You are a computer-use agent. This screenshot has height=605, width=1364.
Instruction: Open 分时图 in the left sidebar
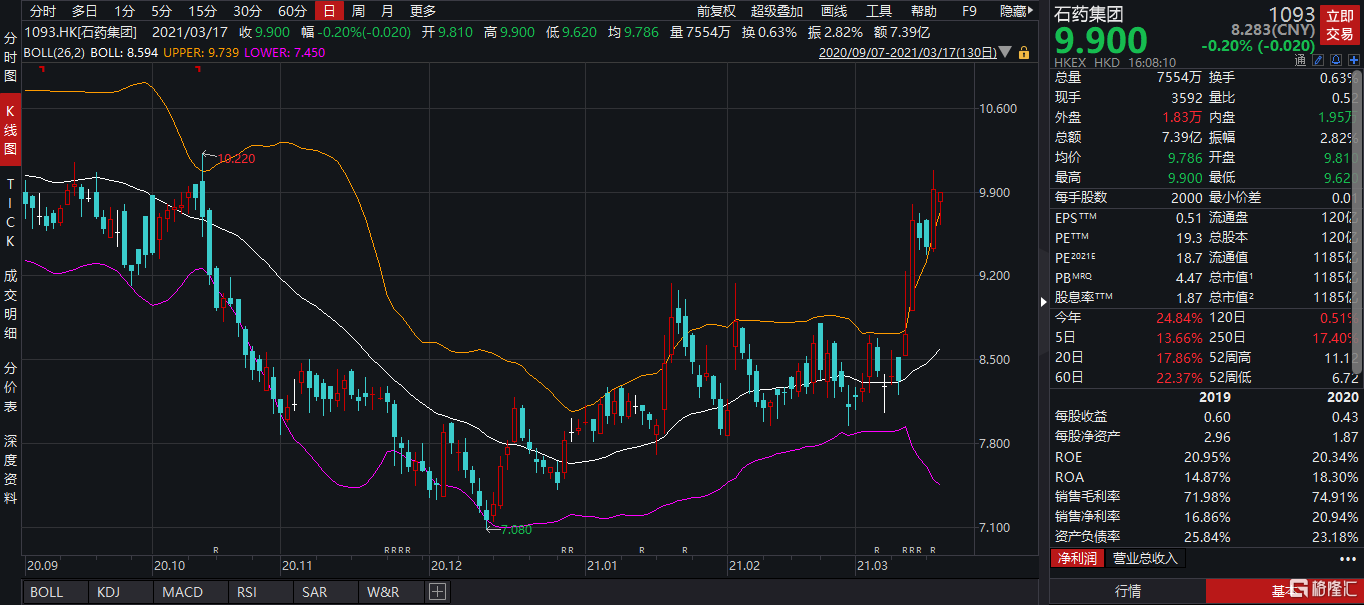pyautogui.click(x=10, y=56)
